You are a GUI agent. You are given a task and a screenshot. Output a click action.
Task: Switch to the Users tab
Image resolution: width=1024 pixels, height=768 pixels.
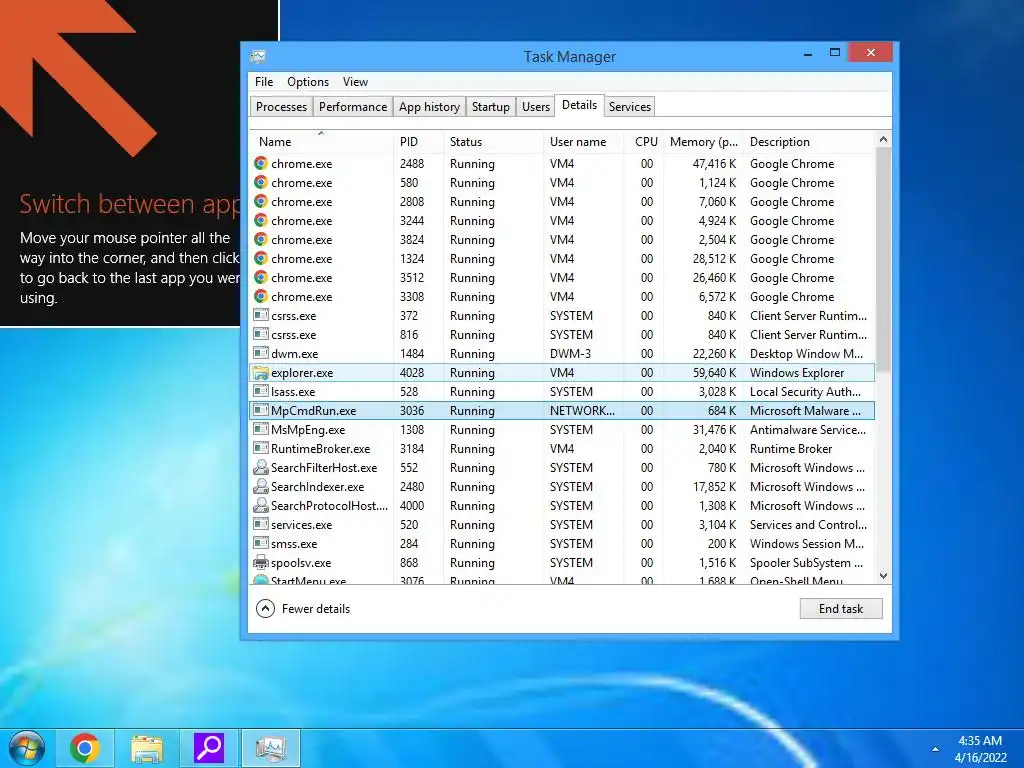(x=536, y=106)
